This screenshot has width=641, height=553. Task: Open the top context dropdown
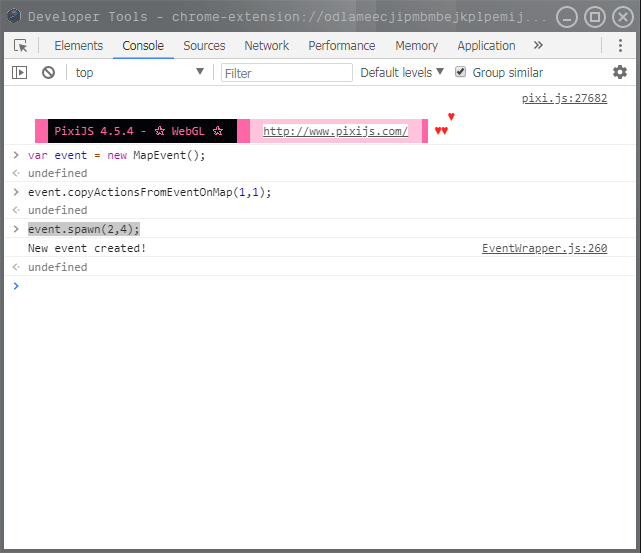click(139, 72)
